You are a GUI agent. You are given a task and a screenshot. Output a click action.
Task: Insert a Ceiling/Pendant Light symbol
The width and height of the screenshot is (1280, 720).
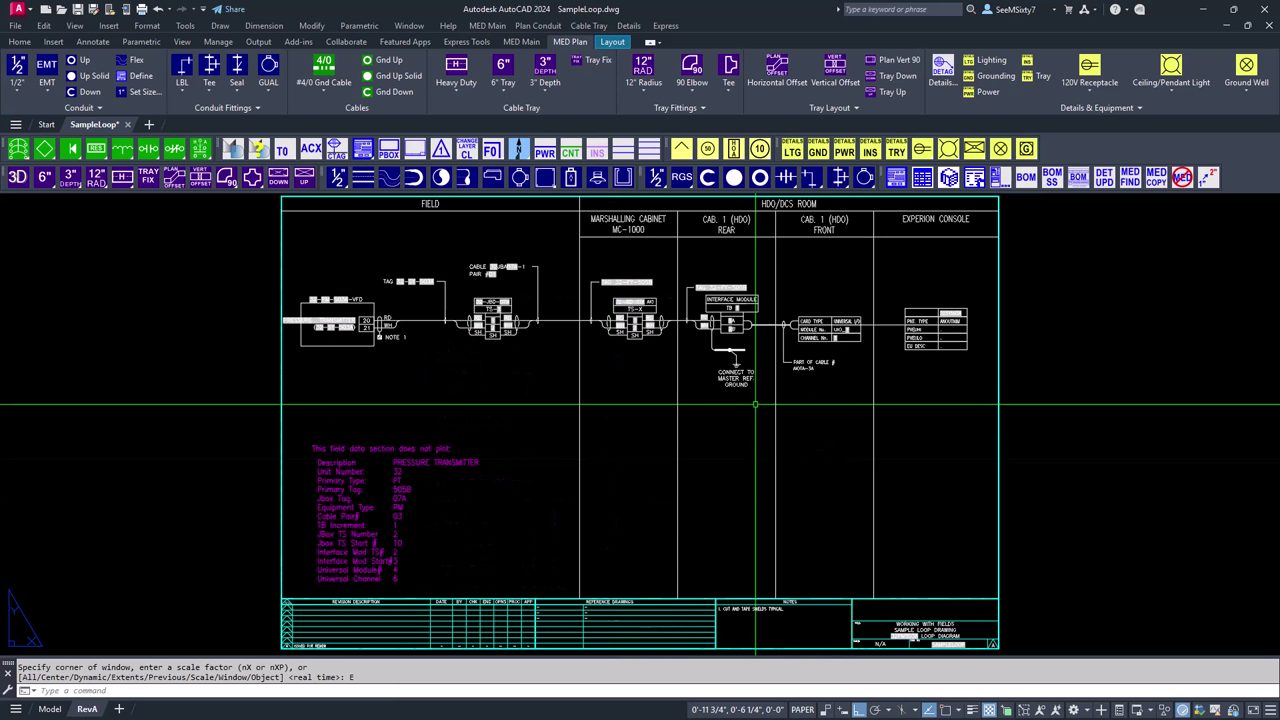coord(1171,65)
